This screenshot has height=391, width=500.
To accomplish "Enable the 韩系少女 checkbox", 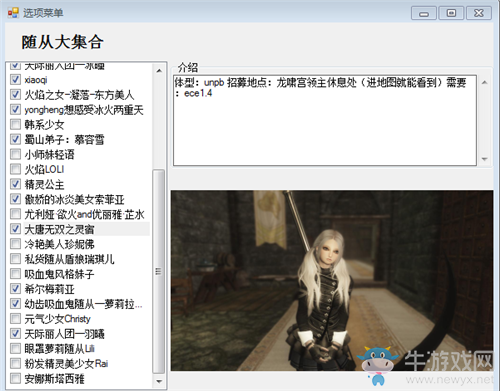I will [x=15, y=125].
